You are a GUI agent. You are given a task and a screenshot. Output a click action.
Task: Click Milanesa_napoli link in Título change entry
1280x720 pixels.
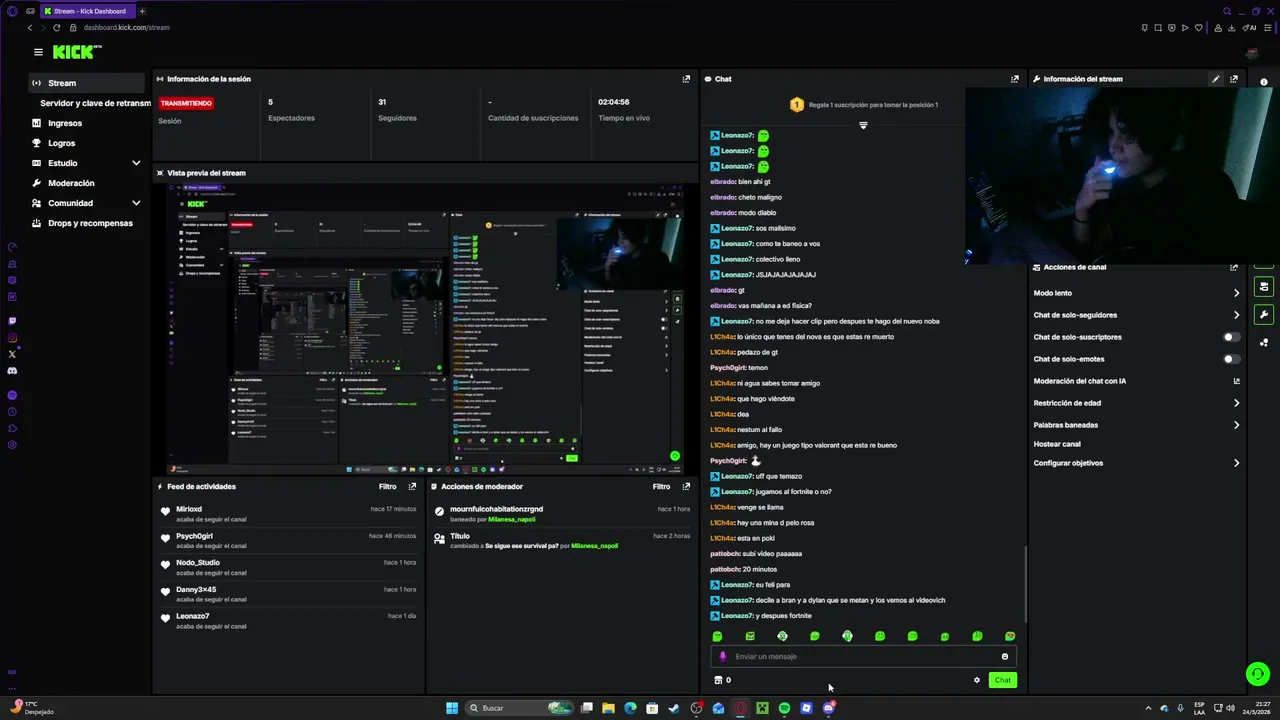click(595, 546)
